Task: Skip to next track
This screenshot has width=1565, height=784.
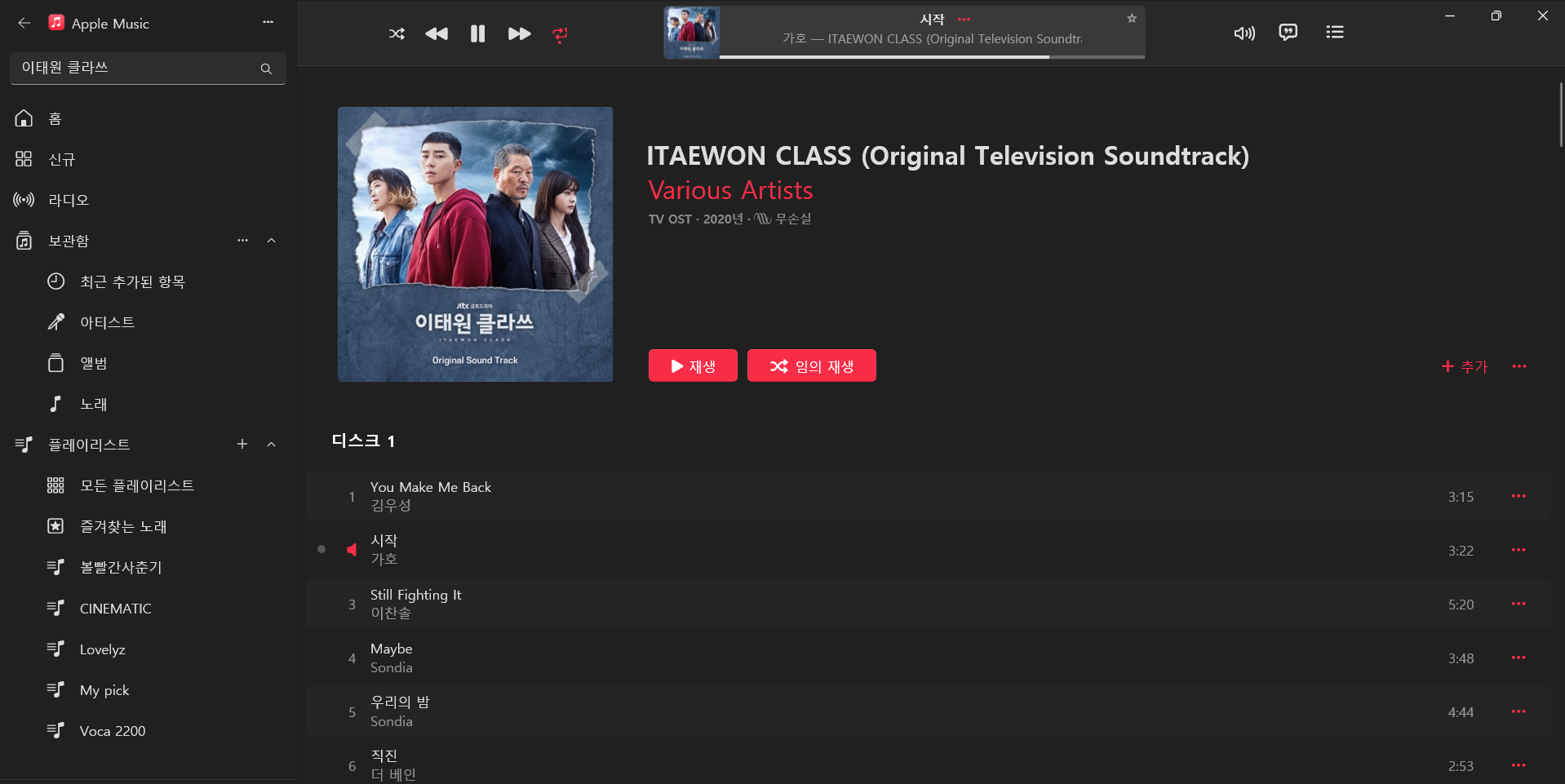Action: [x=519, y=33]
